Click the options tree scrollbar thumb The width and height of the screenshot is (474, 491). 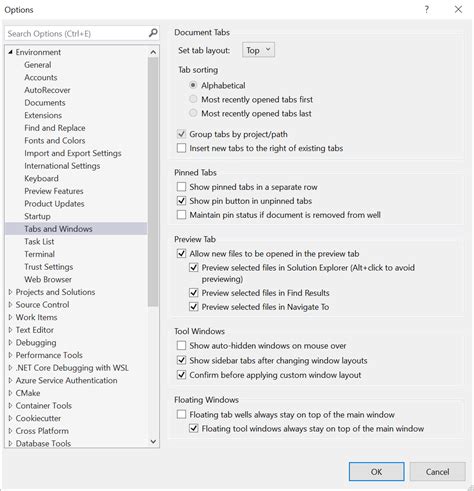[x=153, y=182]
